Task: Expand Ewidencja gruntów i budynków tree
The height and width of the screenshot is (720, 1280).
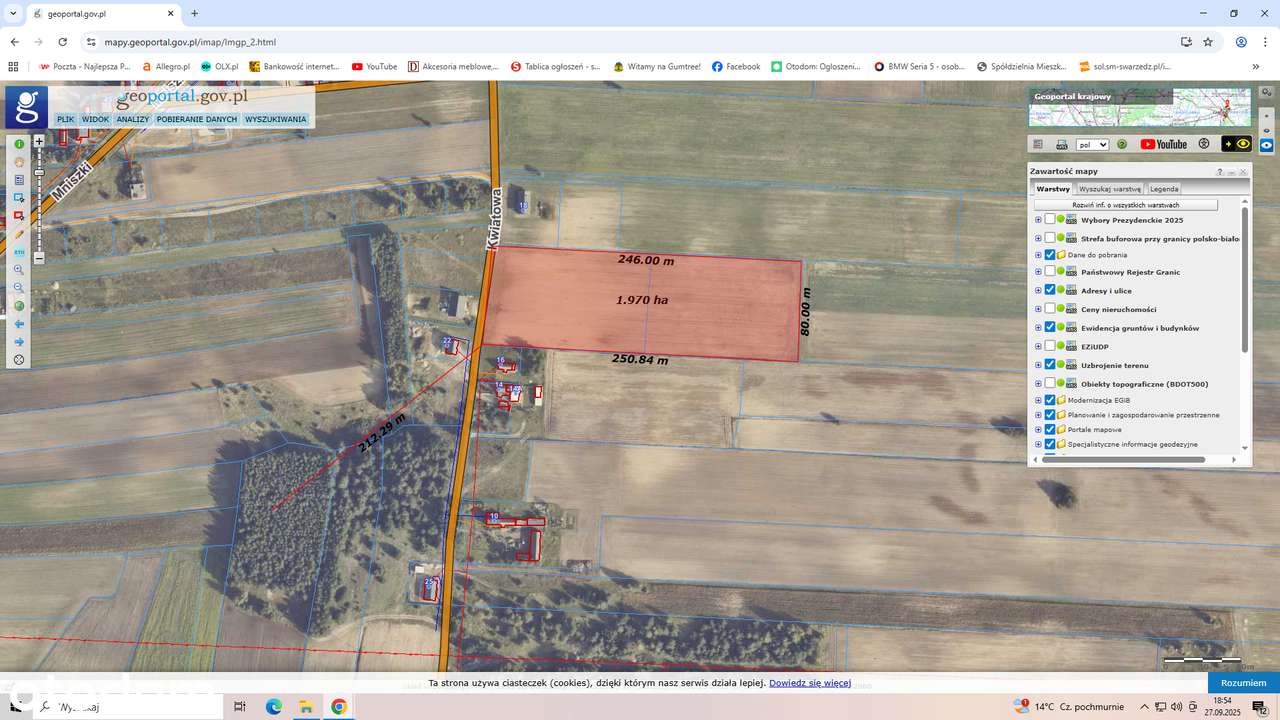Action: click(1038, 328)
